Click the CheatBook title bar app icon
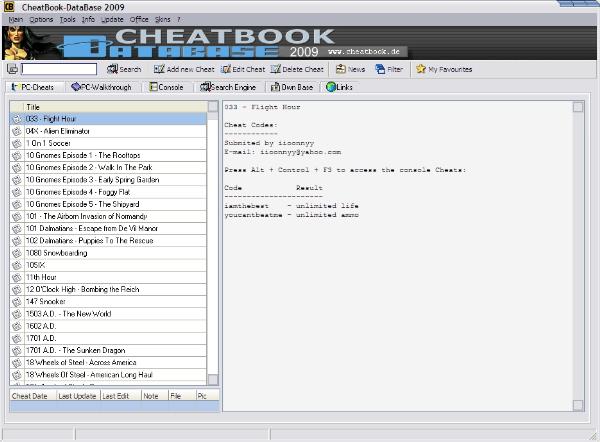 9,7
